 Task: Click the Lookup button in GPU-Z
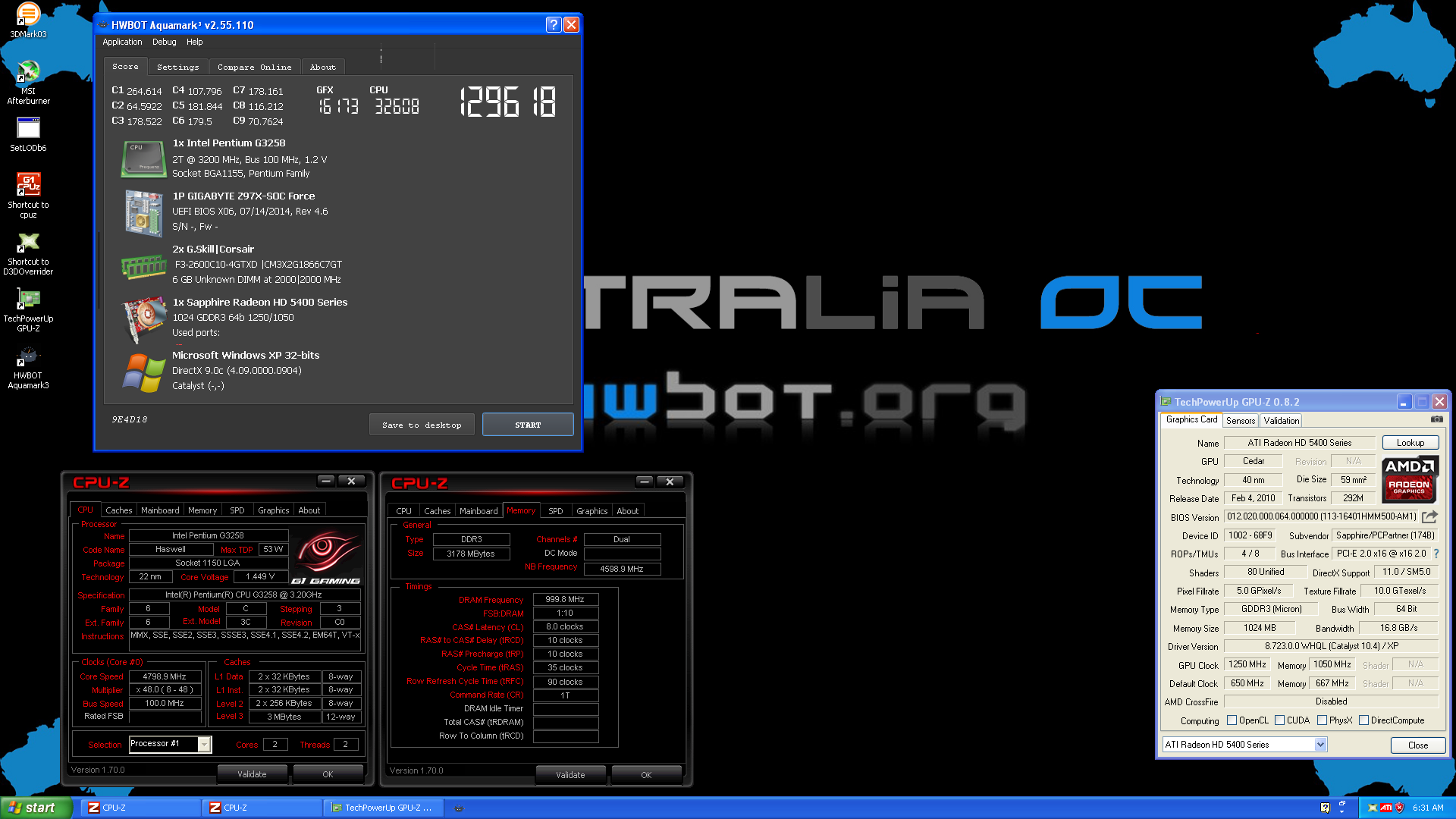[x=1410, y=443]
